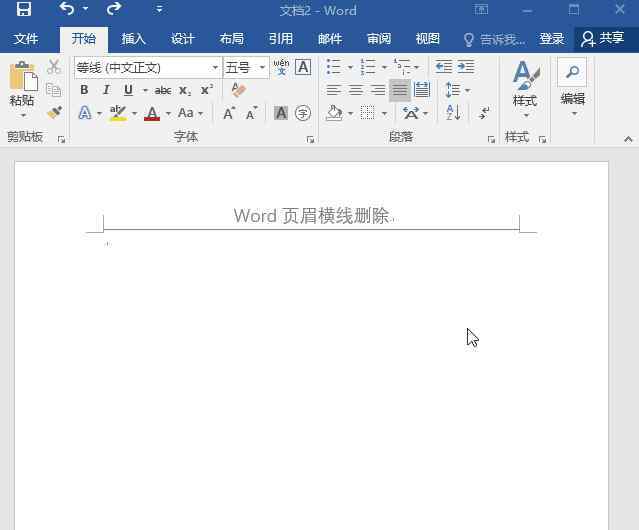Clear all formatting with eraser icon

tap(238, 90)
